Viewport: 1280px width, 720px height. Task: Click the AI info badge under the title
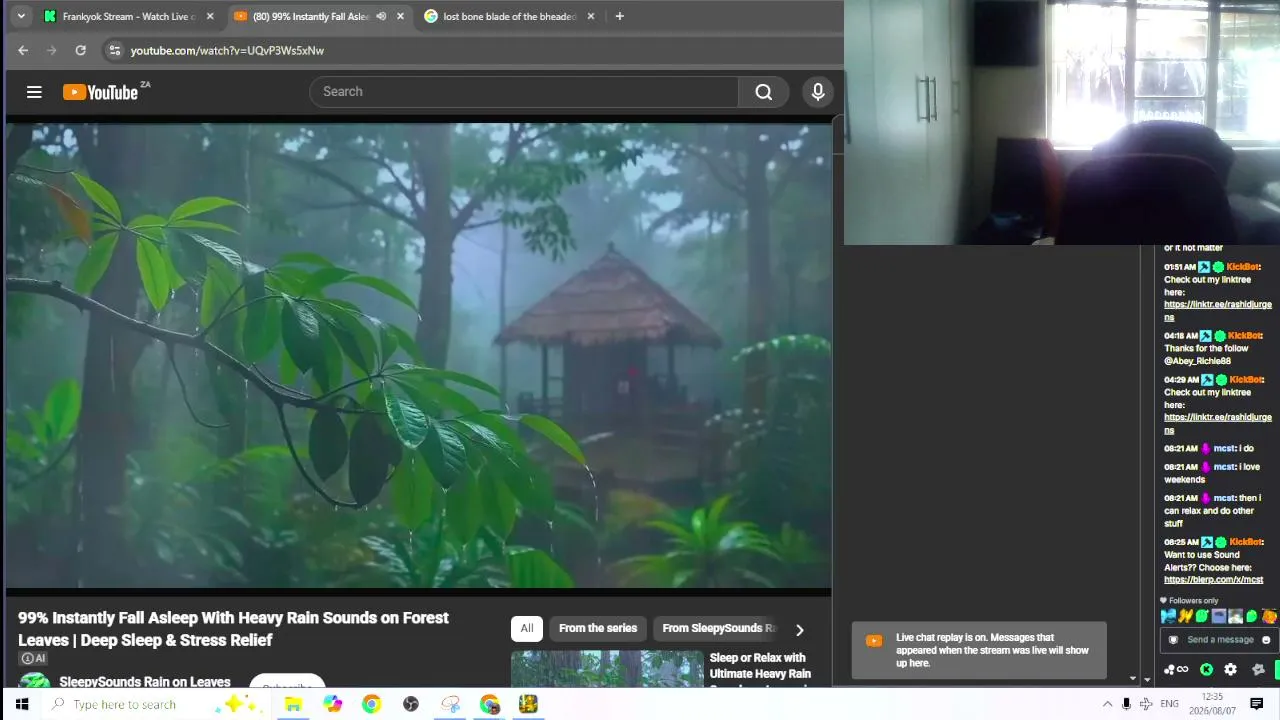point(34,658)
